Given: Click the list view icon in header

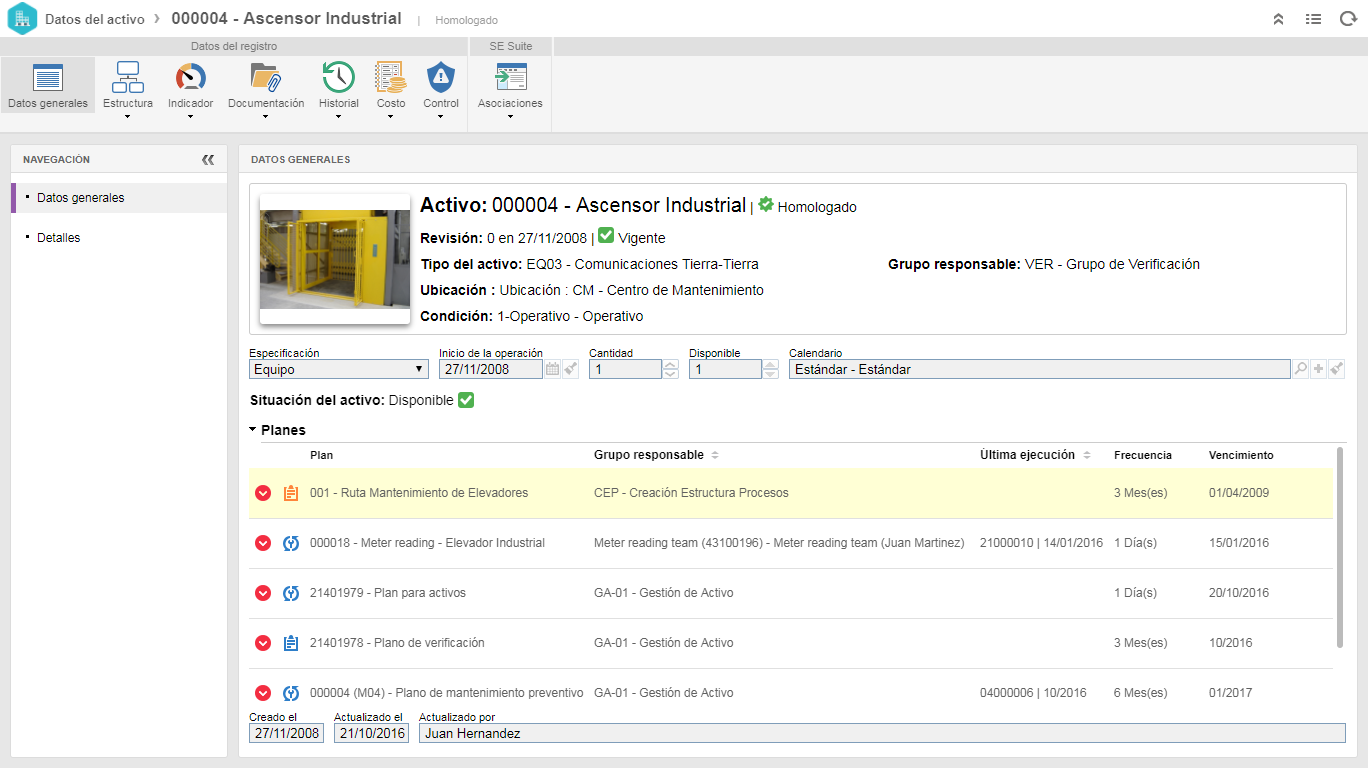Looking at the screenshot, I should 1313,19.
